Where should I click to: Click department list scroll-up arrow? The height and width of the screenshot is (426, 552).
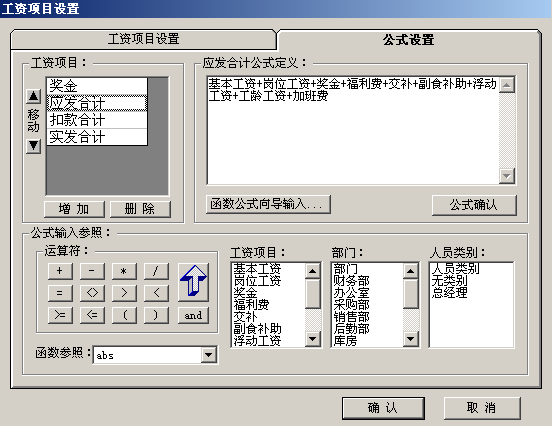pos(410,271)
